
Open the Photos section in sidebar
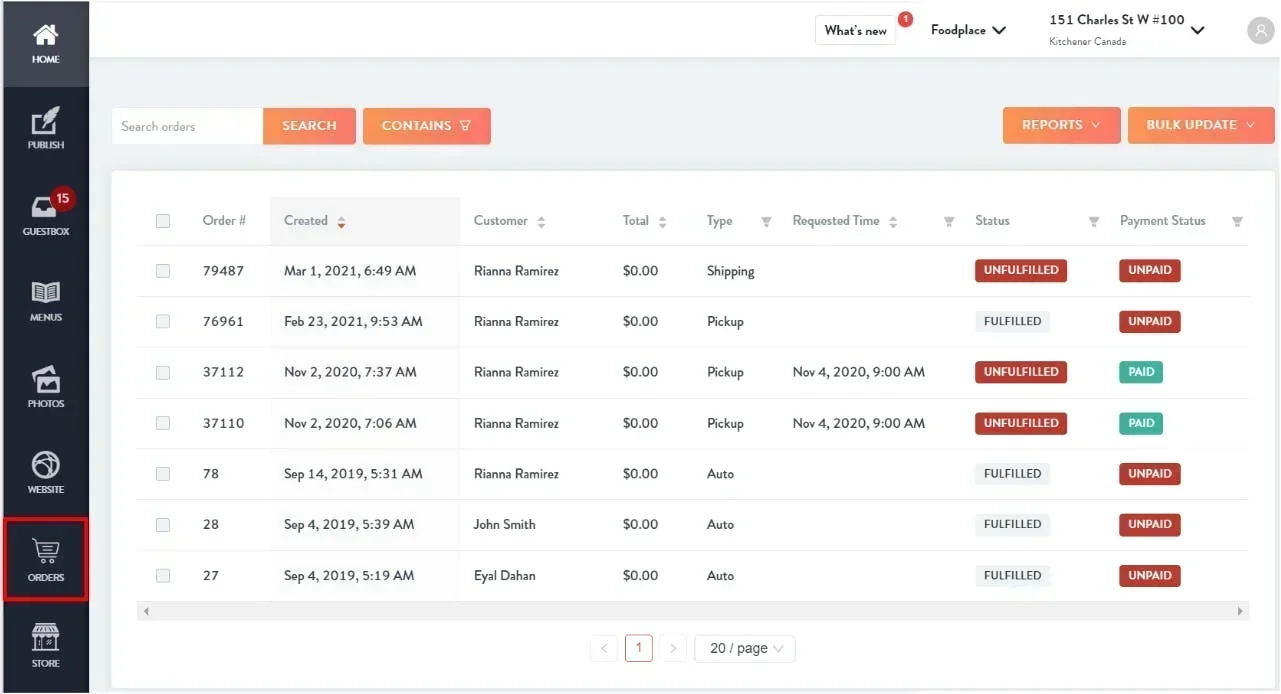point(45,387)
